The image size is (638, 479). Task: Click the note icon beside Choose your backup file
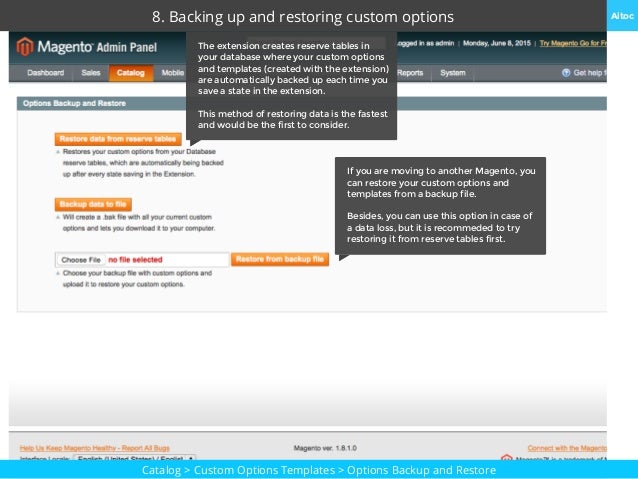click(58, 273)
